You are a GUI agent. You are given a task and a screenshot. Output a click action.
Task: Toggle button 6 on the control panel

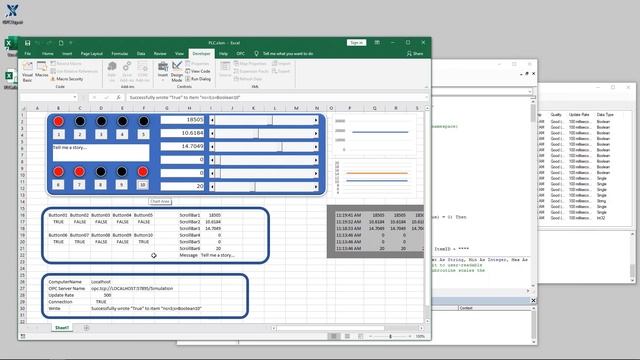click(58, 185)
